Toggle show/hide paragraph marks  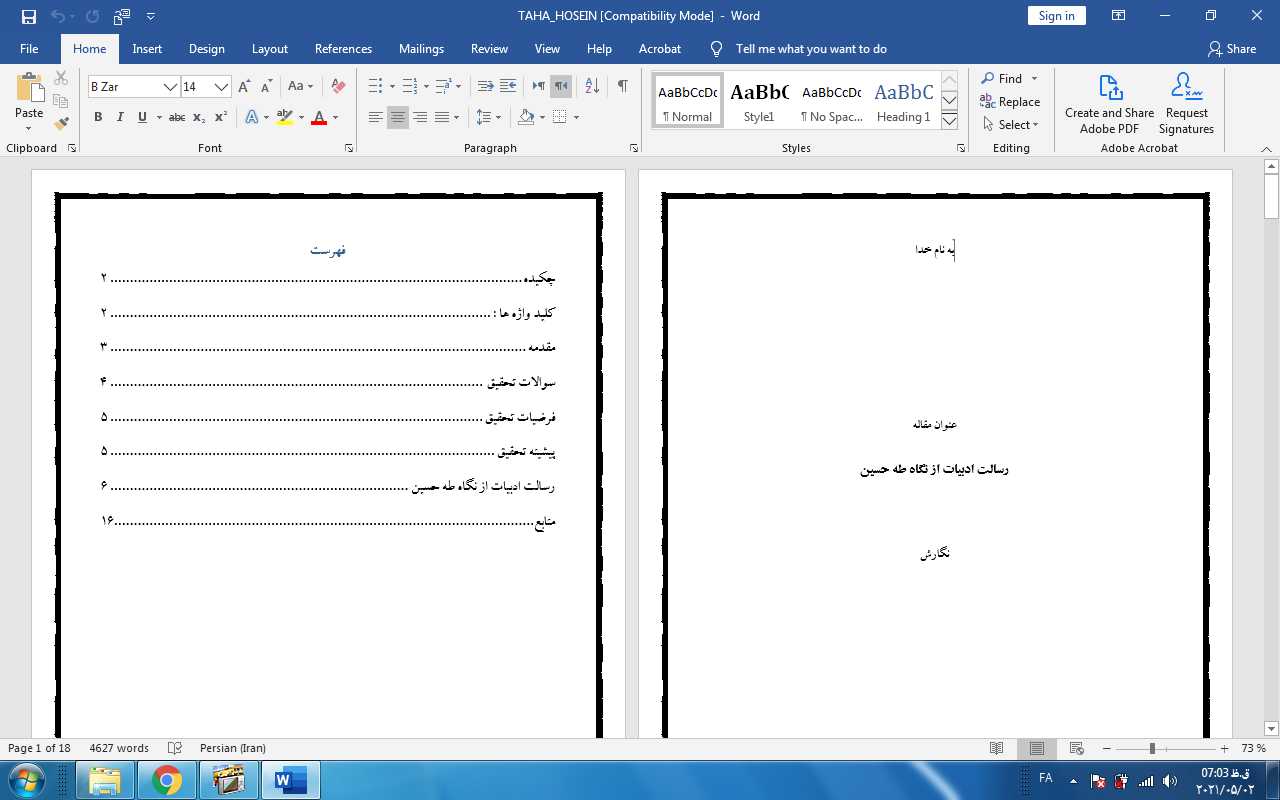pos(622,87)
